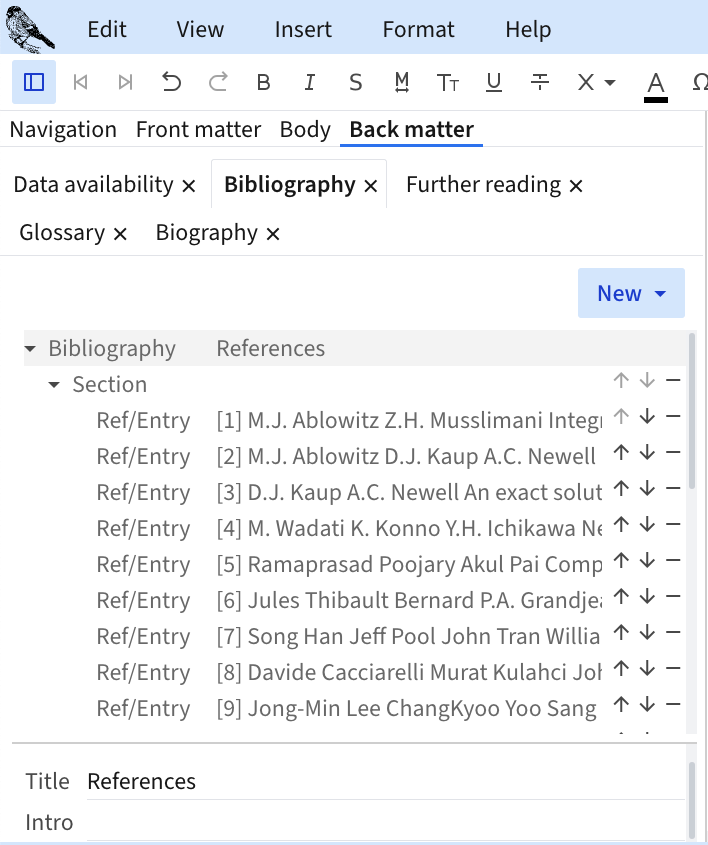The image size is (708, 845).
Task: Apply strikethrough formatting icon
Action: point(540,82)
